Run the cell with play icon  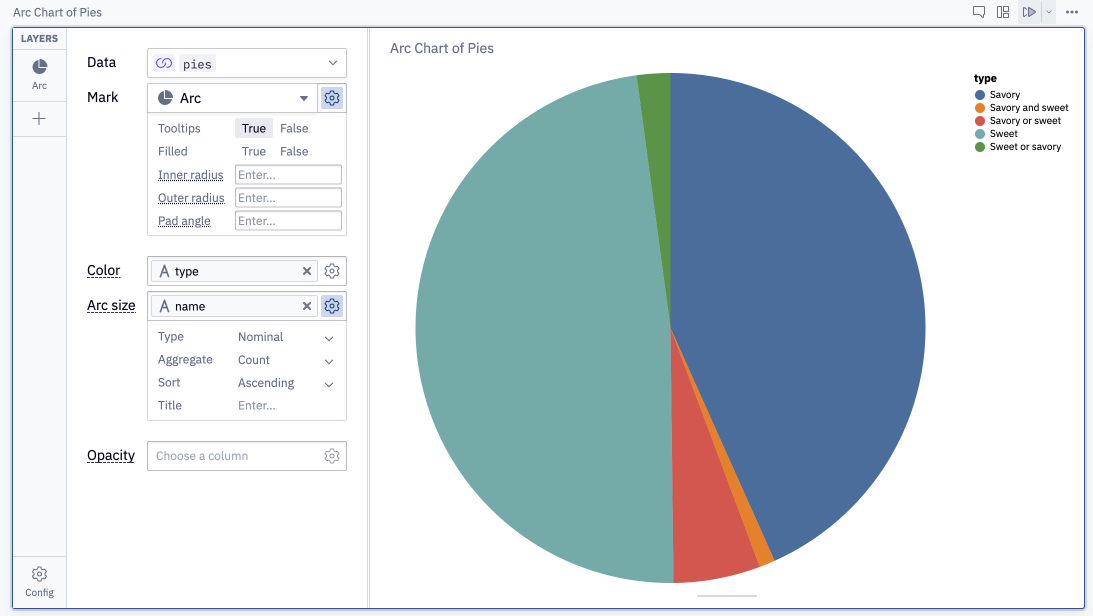click(1029, 12)
